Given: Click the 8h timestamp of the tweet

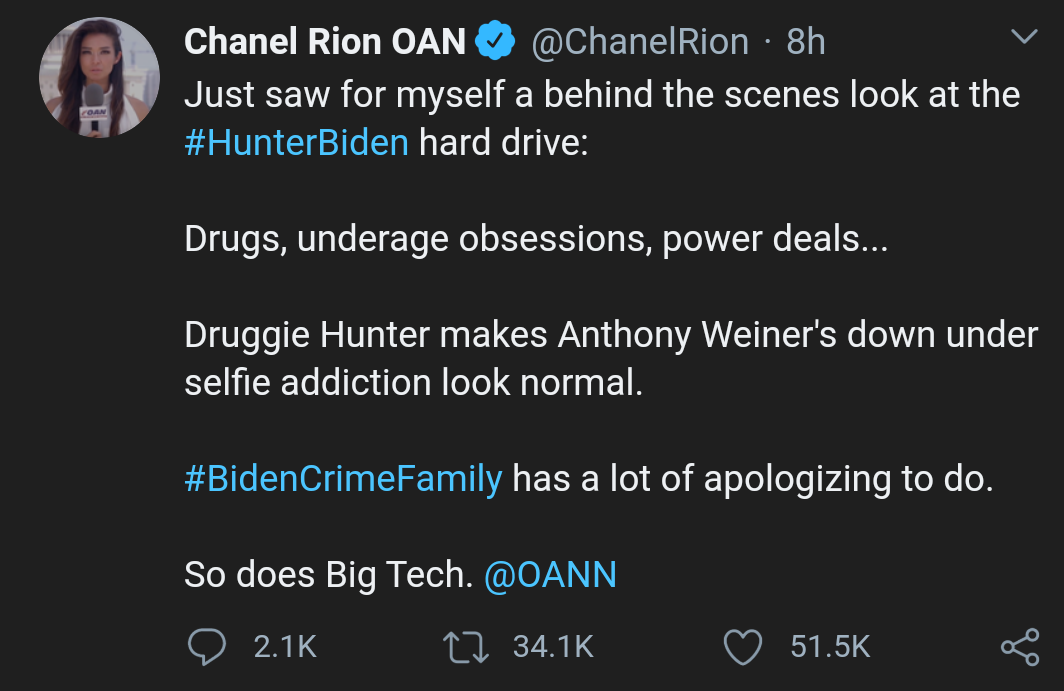Looking at the screenshot, I should click(805, 42).
